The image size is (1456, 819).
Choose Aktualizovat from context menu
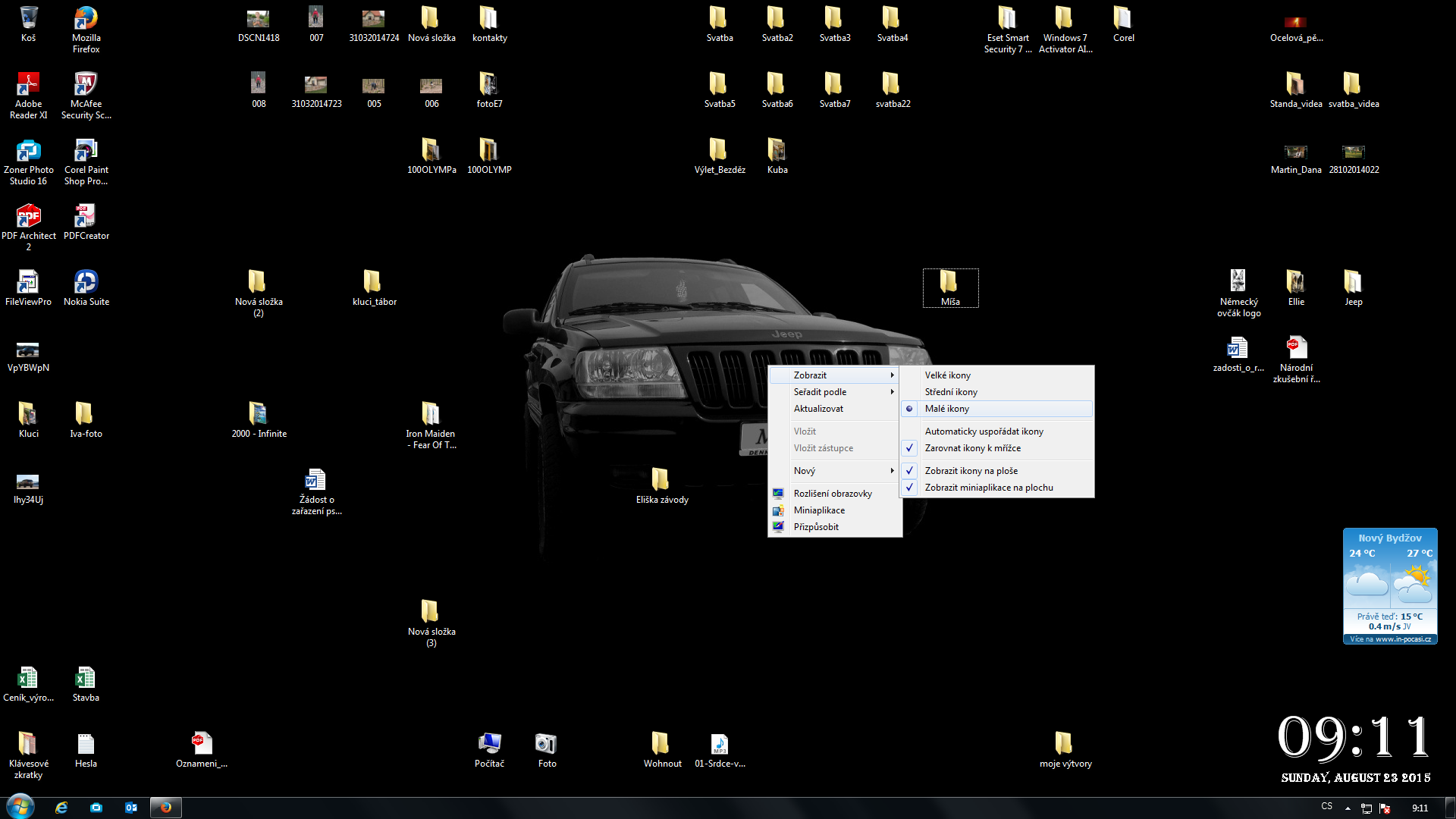coord(818,409)
